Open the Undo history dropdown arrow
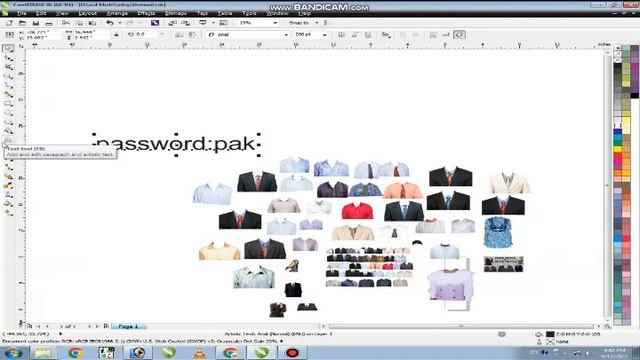Image resolution: width=640 pixels, height=360 pixels. coord(120,23)
